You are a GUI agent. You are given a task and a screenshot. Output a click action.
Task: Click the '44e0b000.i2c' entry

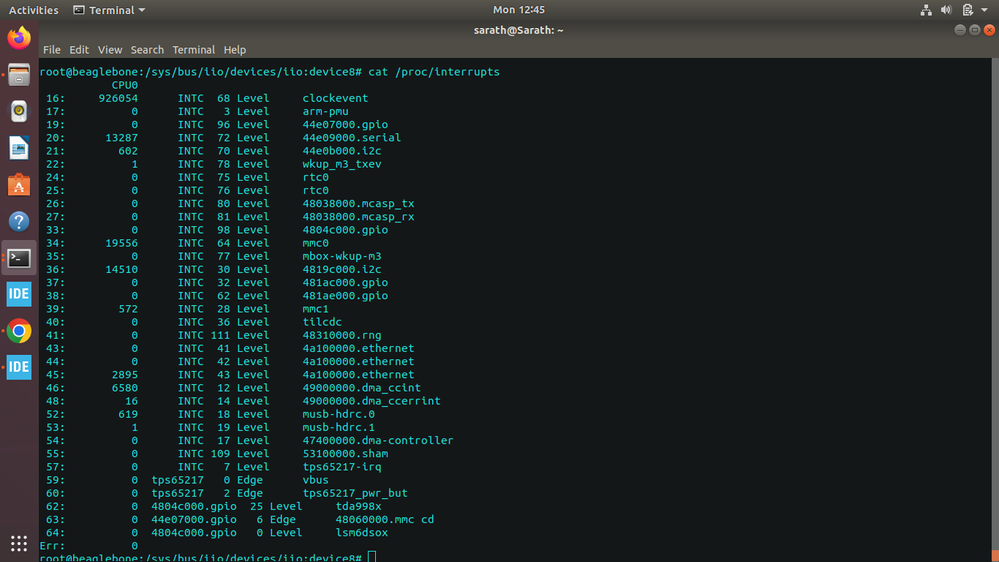[342, 151]
